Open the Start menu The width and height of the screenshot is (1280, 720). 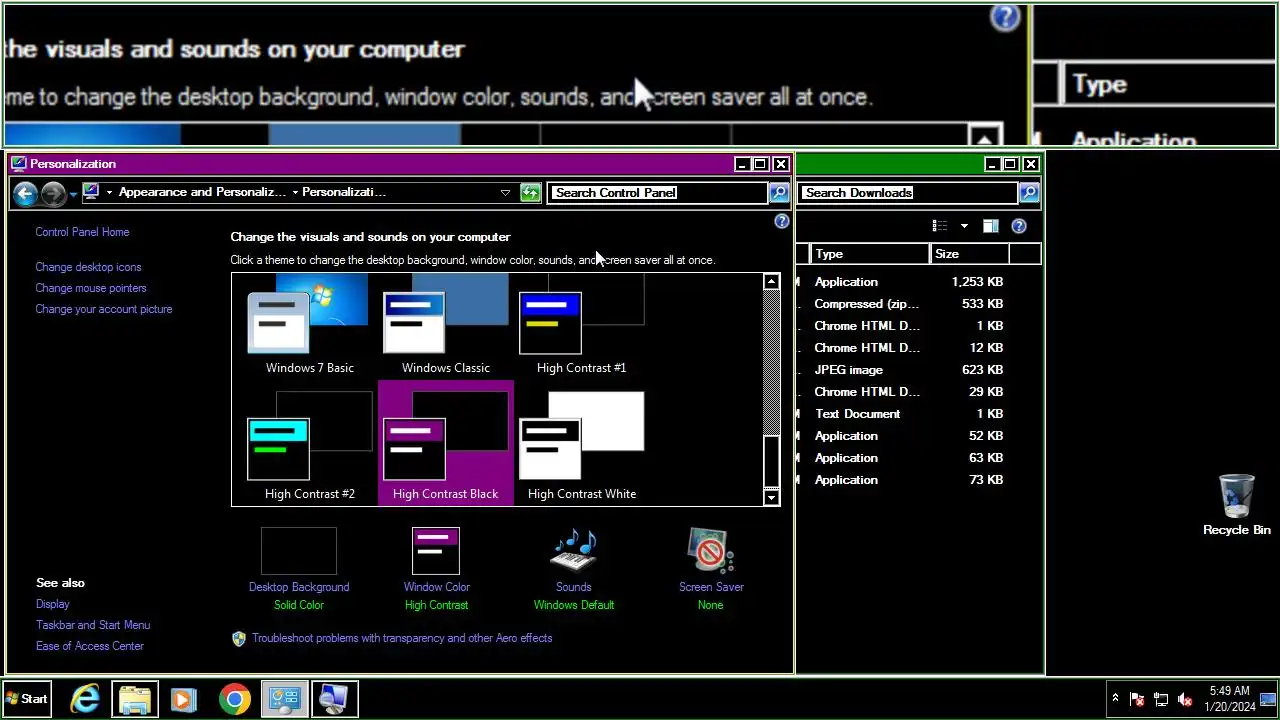click(27, 699)
